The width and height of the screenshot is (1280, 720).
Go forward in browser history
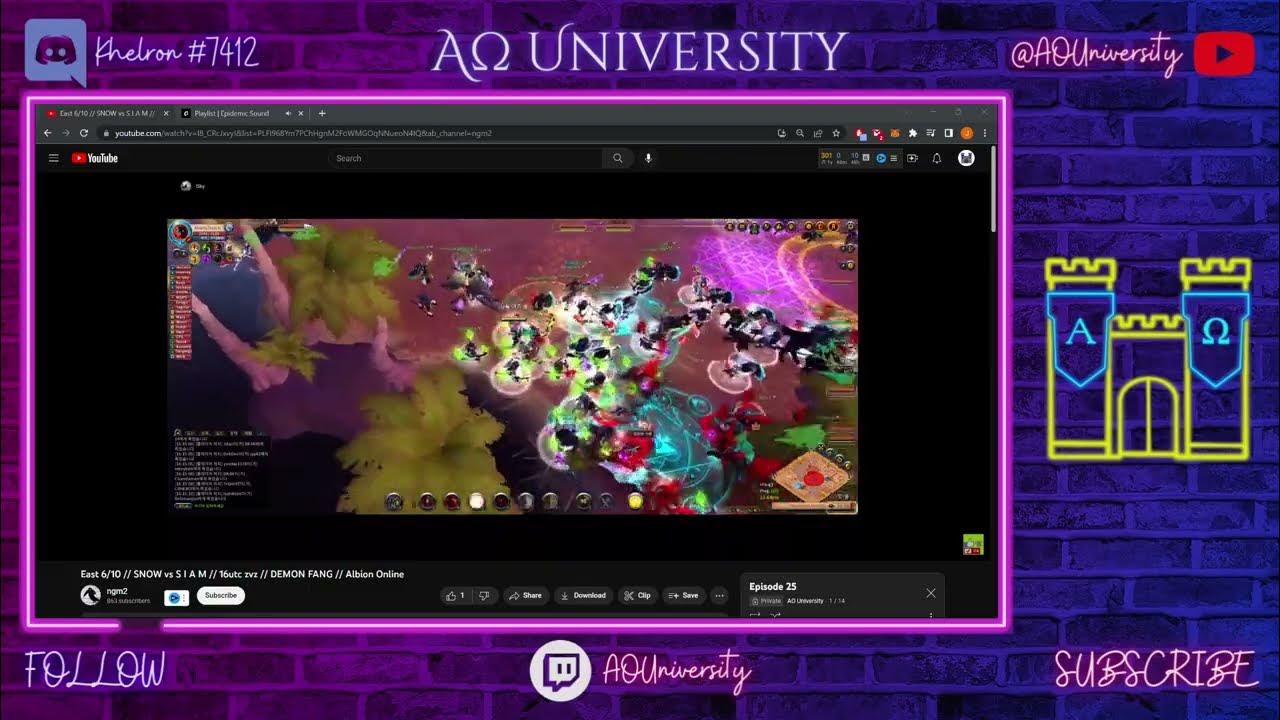pos(66,133)
